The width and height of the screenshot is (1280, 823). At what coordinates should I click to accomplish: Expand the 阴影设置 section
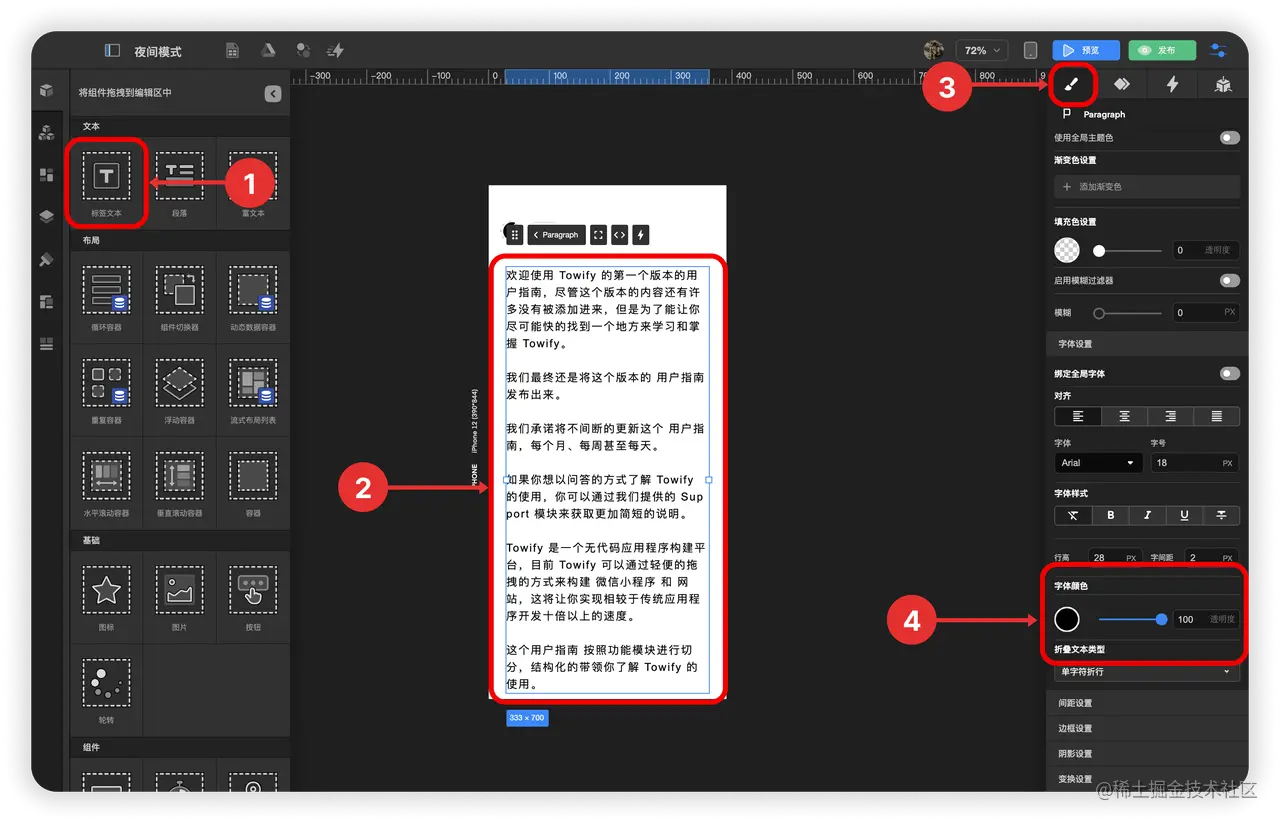pos(1147,753)
